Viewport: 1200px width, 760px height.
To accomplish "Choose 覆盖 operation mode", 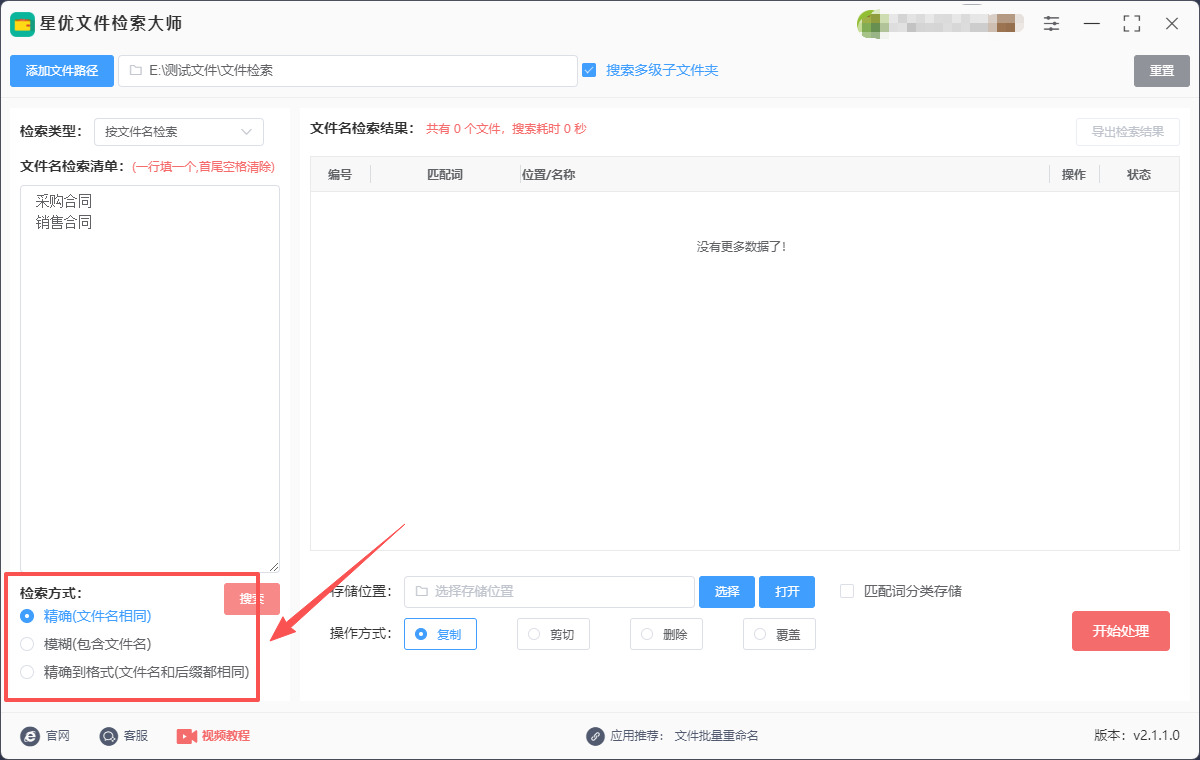I will click(x=779, y=634).
